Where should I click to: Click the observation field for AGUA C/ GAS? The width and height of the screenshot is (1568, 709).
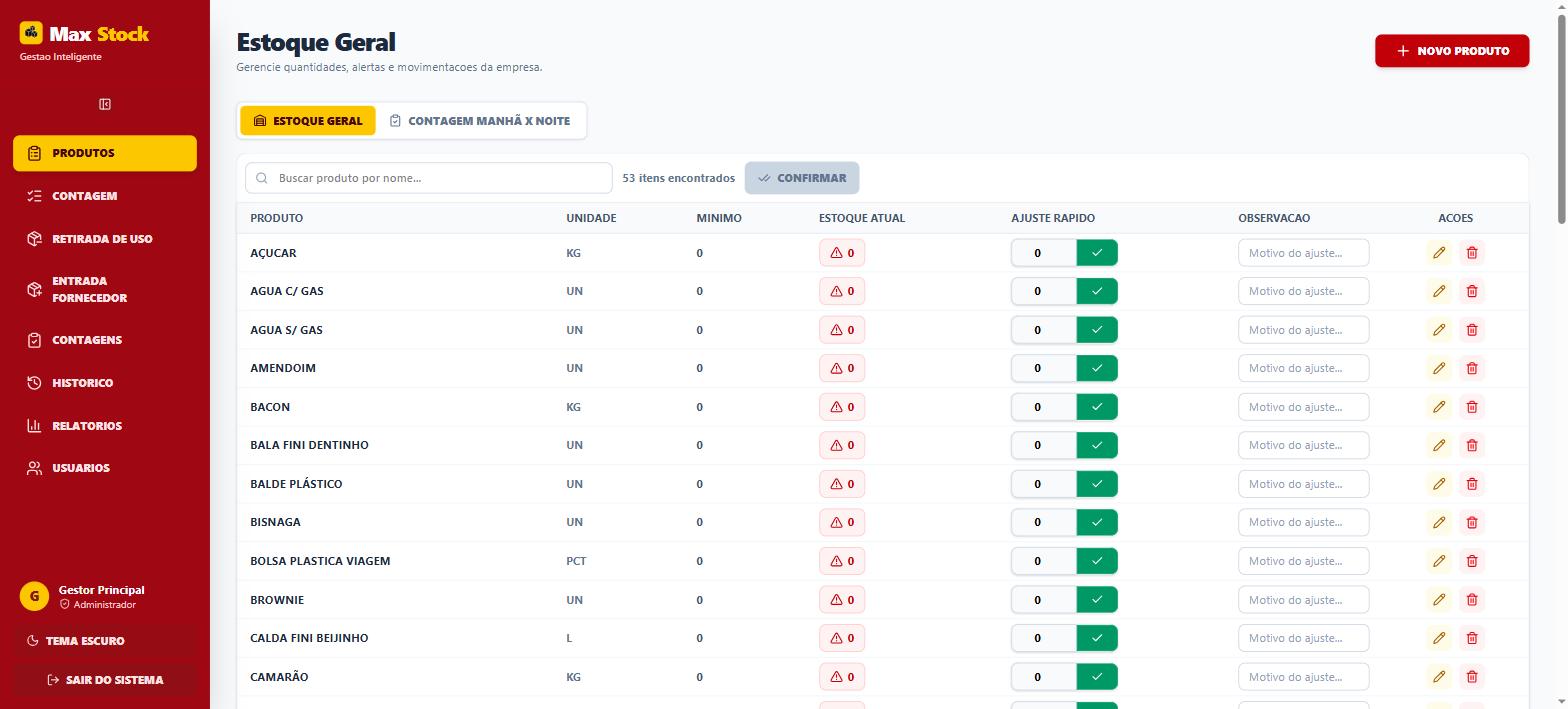pyautogui.click(x=1303, y=291)
